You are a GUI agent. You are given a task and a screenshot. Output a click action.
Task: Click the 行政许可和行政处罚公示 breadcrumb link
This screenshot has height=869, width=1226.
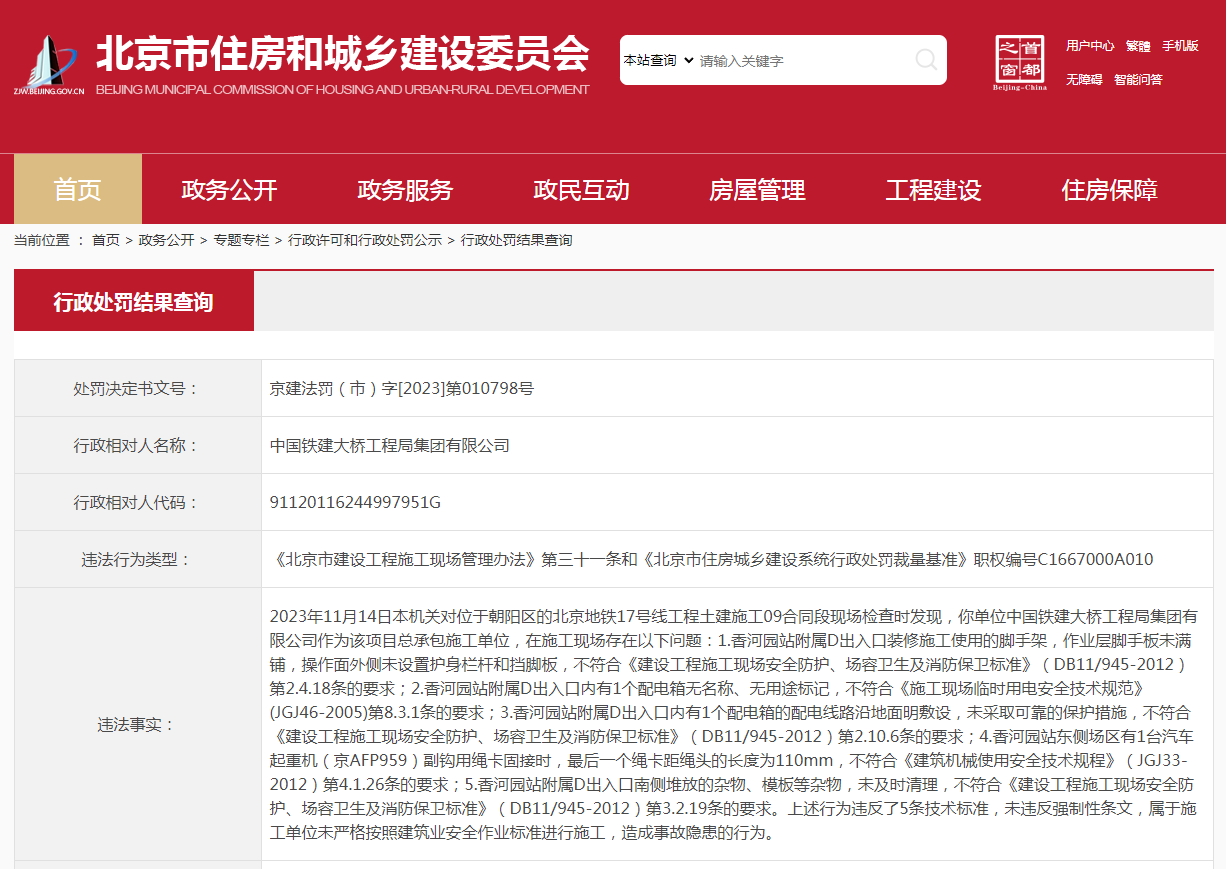(365, 240)
